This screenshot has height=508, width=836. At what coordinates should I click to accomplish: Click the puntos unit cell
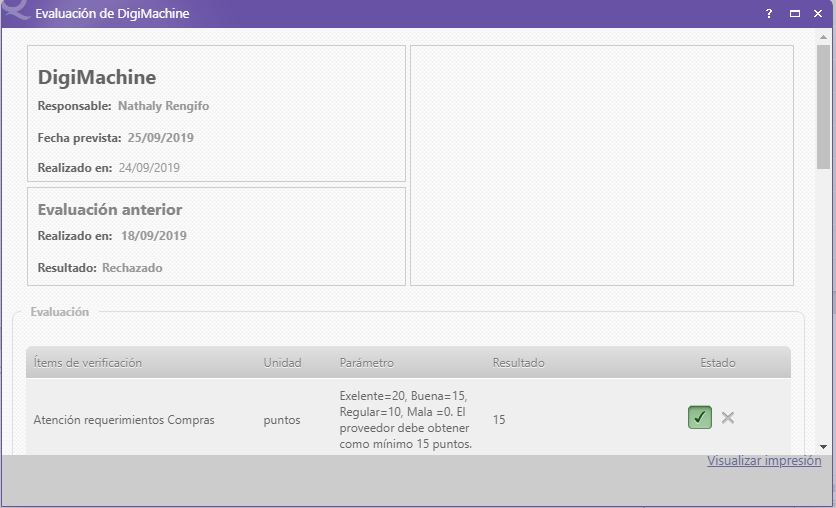[x=282, y=420]
